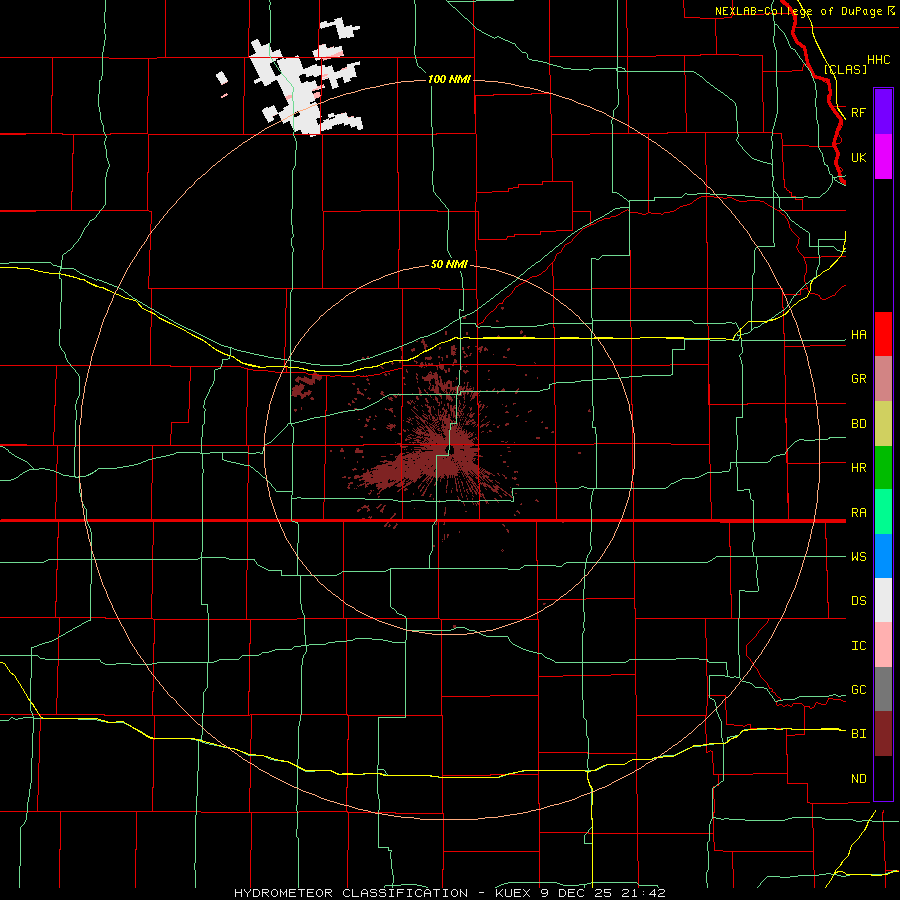This screenshot has width=900, height=900.
Task: Select the "IC" legend label
Action: [x=858, y=646]
